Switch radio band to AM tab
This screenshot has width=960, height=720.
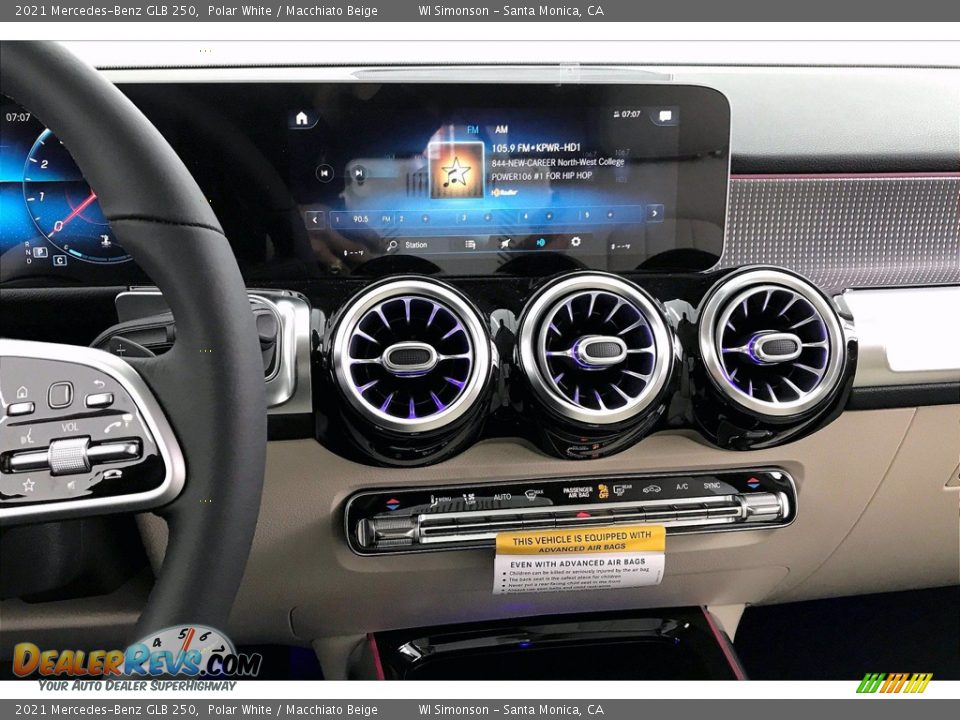point(501,130)
